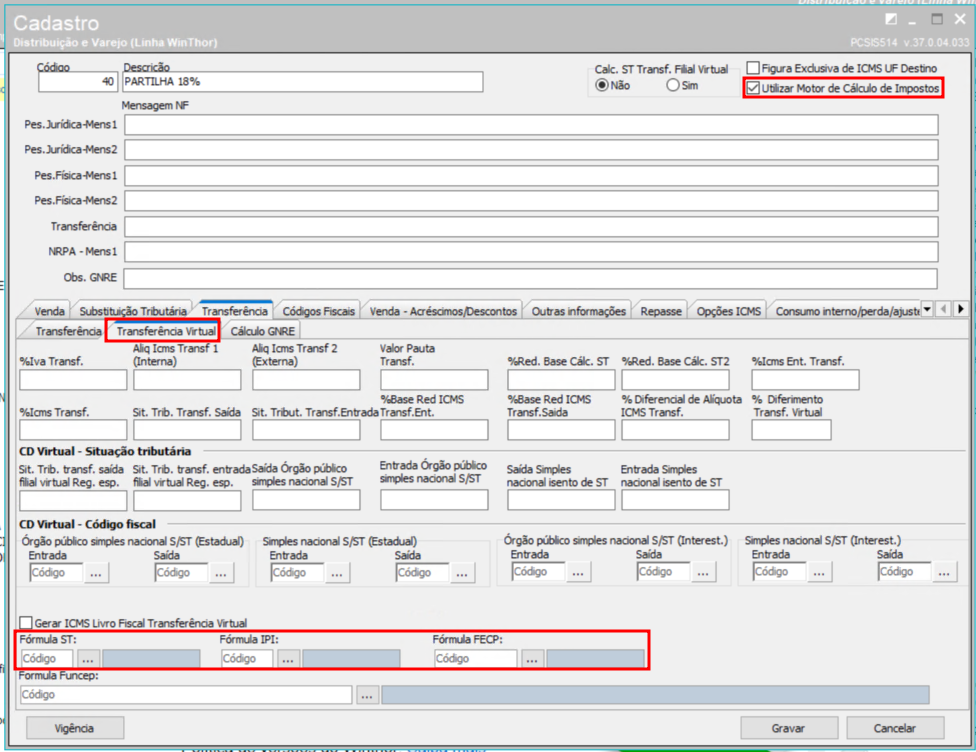976x752 pixels.
Task: Click the %Red. Base Cálc. ST field
Action: click(x=561, y=380)
